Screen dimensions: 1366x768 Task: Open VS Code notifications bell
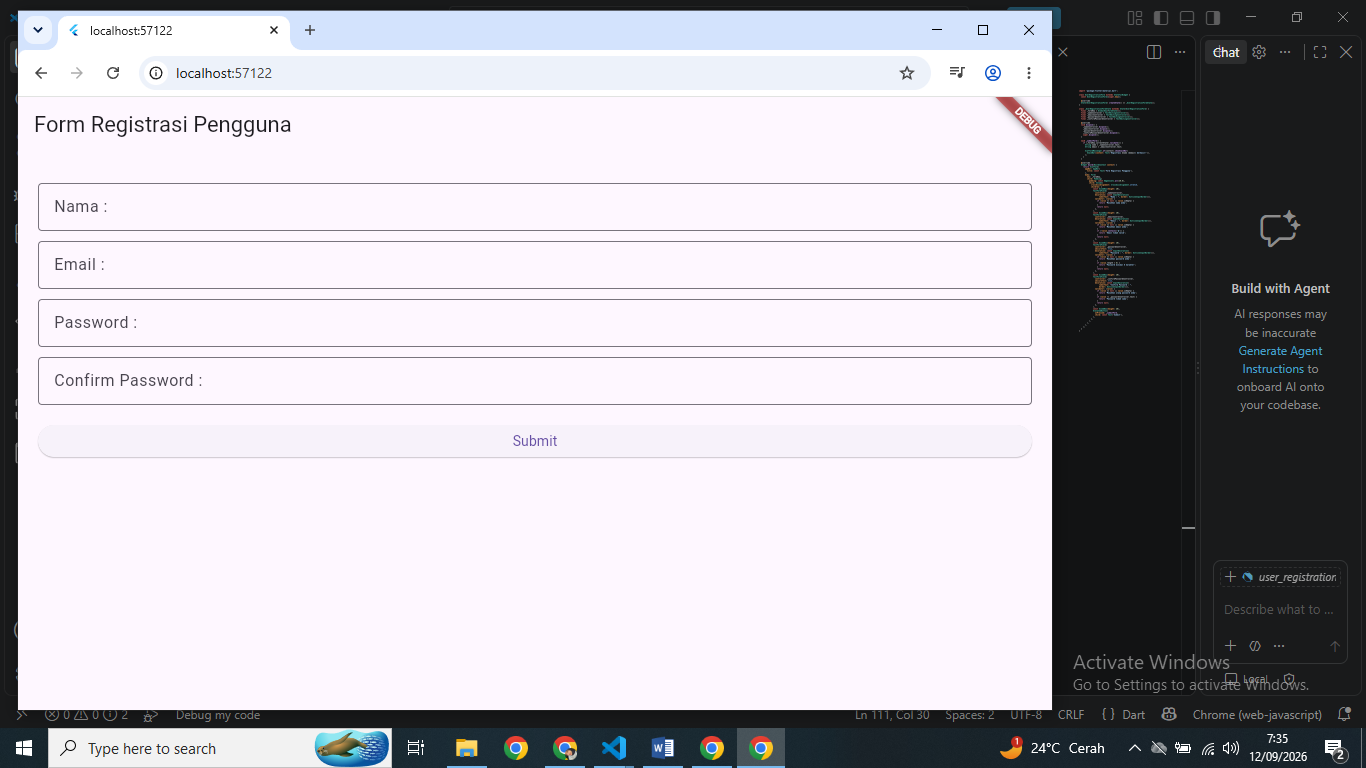(x=1343, y=715)
